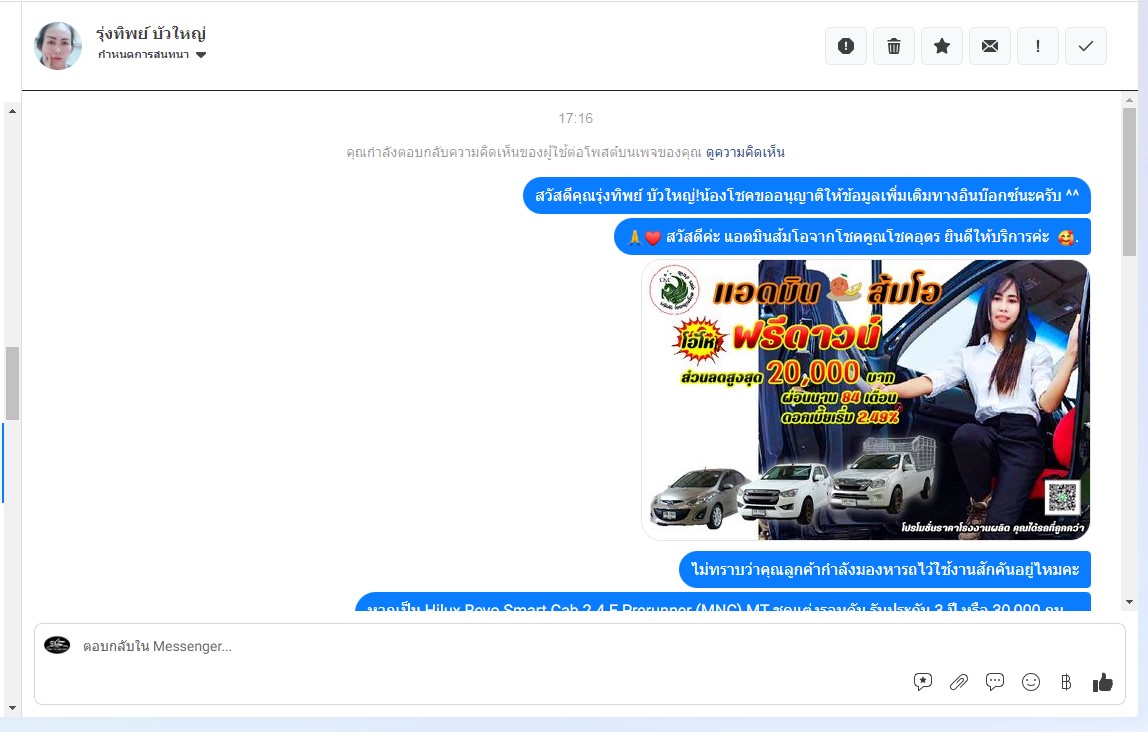Delete conversation using trash icon
Viewport: 1148px width, 732px height.
point(894,46)
